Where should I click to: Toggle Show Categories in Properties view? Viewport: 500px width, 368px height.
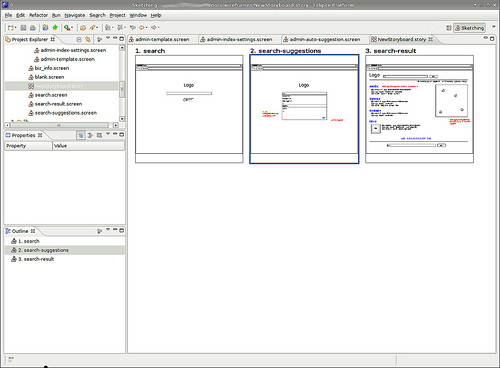point(81,135)
